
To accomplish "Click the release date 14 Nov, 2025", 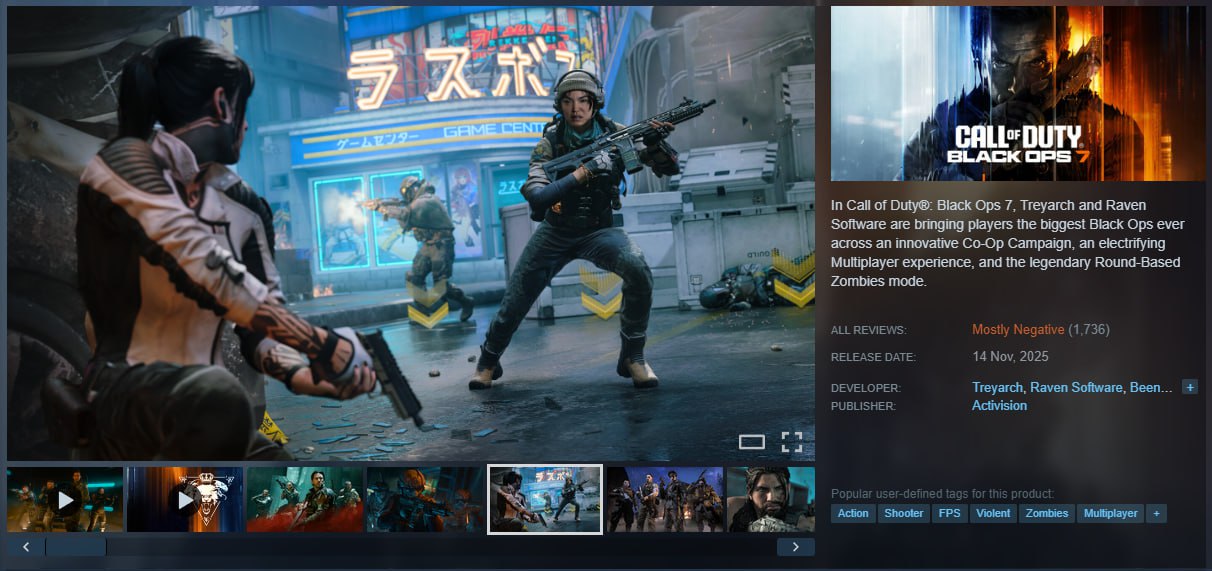I will (x=1010, y=356).
